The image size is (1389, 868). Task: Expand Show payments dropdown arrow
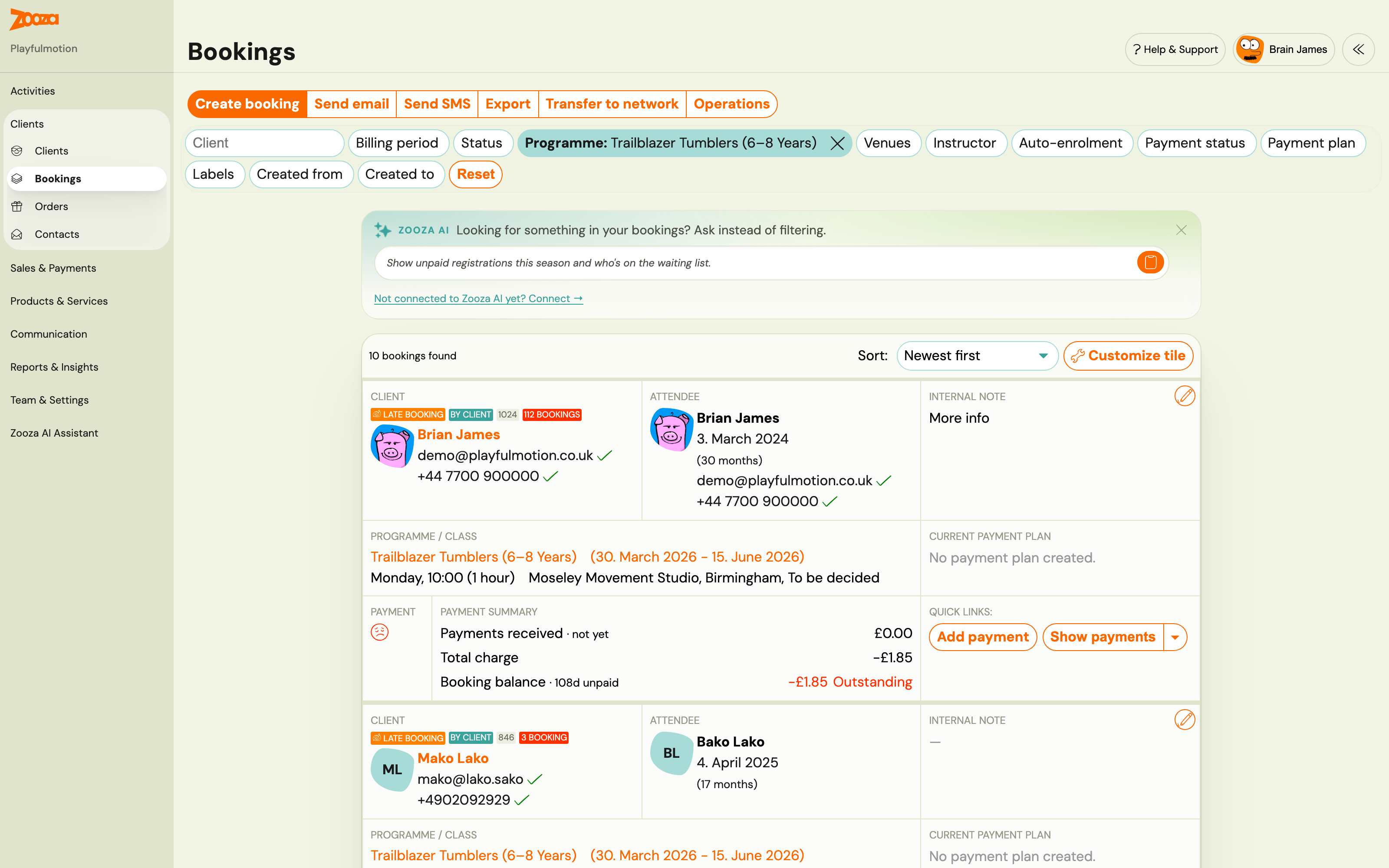pyautogui.click(x=1175, y=637)
